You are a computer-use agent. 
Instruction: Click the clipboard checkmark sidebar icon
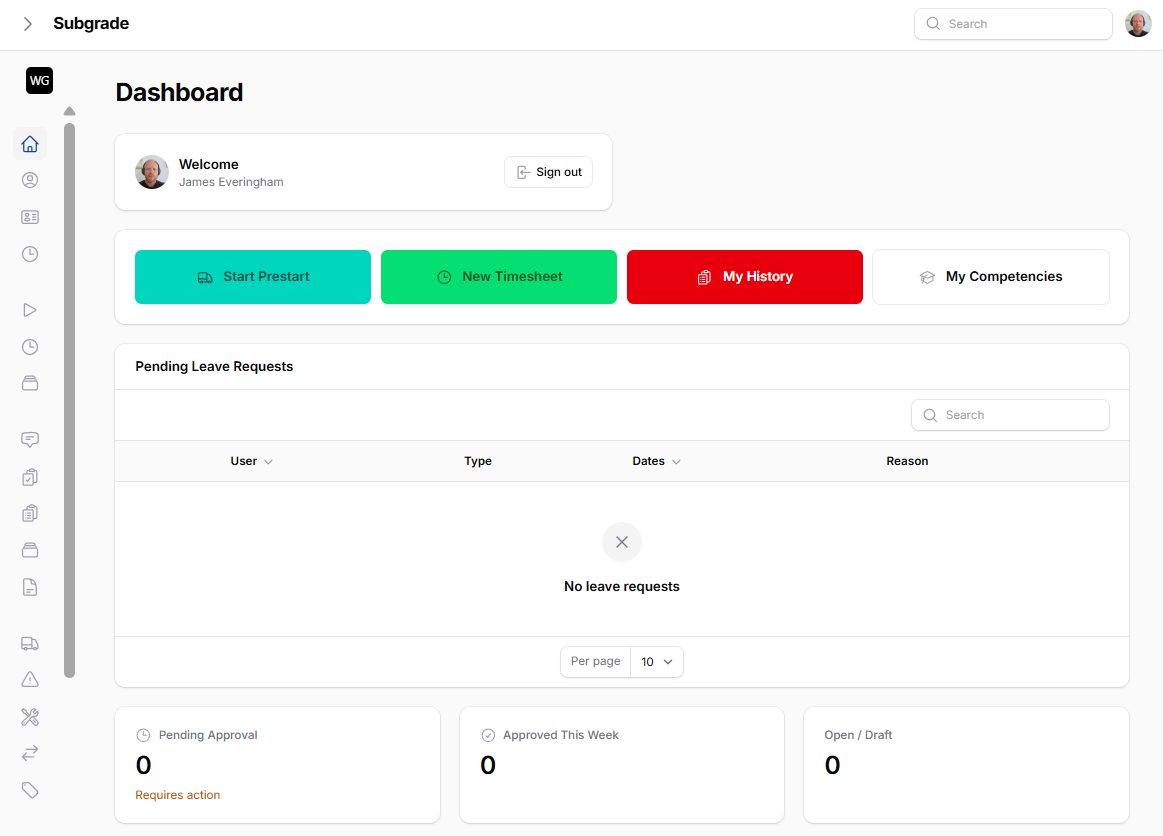30,477
